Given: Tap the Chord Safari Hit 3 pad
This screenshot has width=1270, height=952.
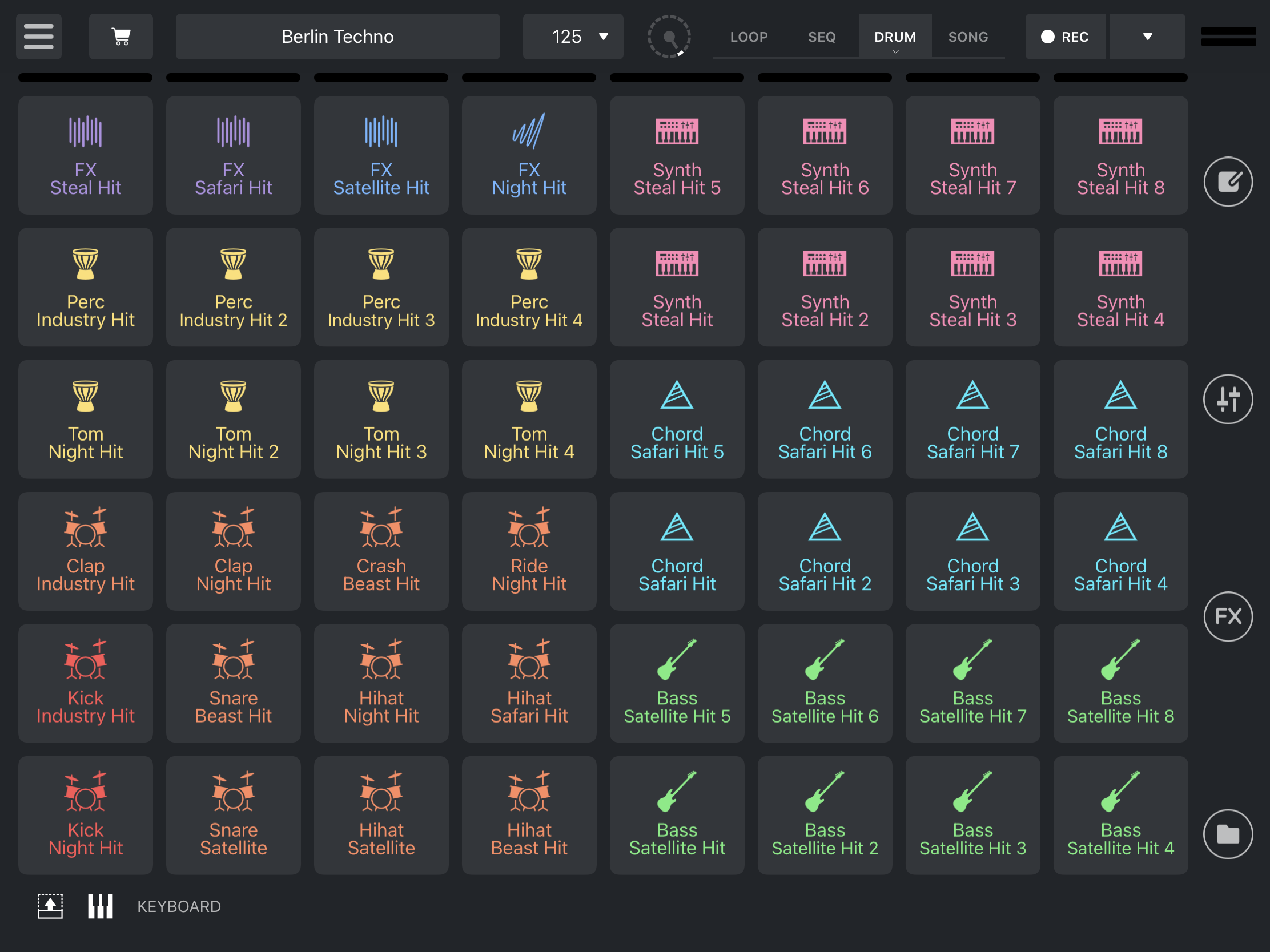Looking at the screenshot, I should point(972,551).
